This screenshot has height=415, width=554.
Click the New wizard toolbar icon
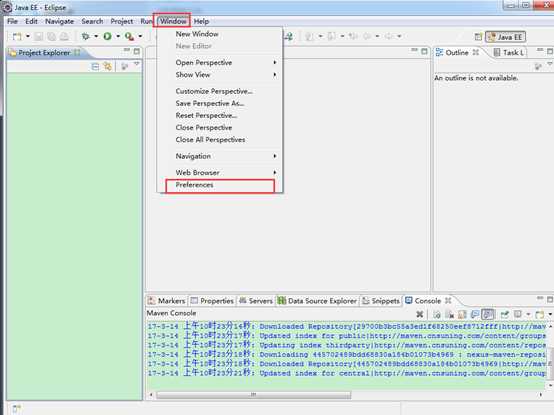coord(17,36)
